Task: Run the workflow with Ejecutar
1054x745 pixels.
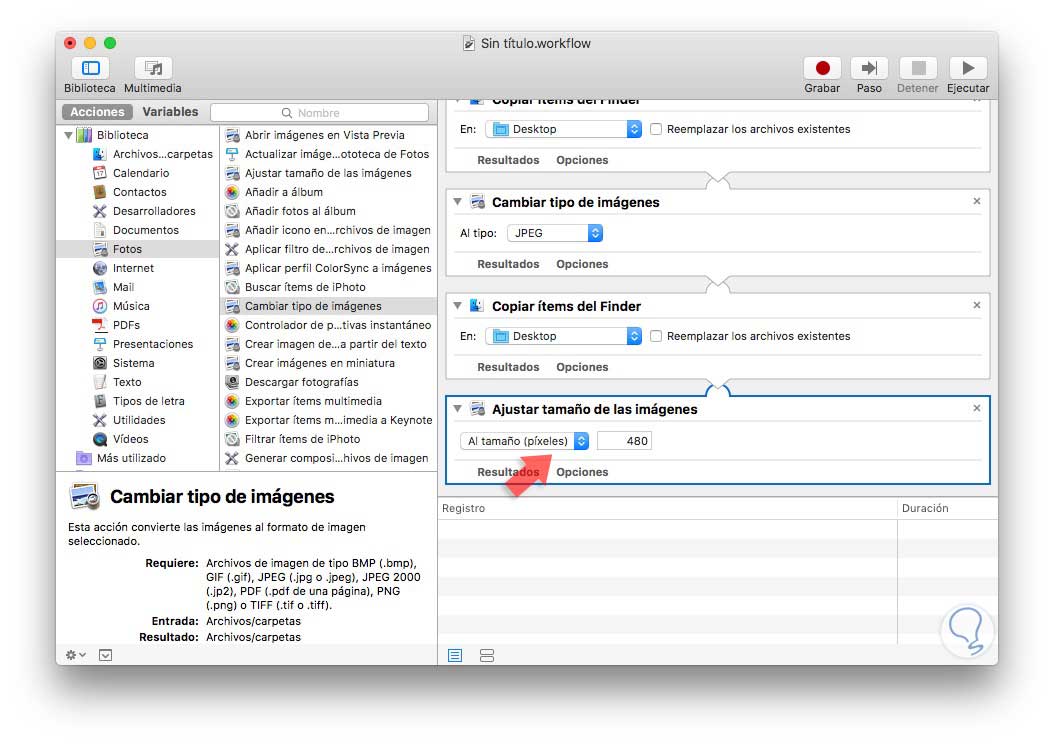Action: point(968,68)
